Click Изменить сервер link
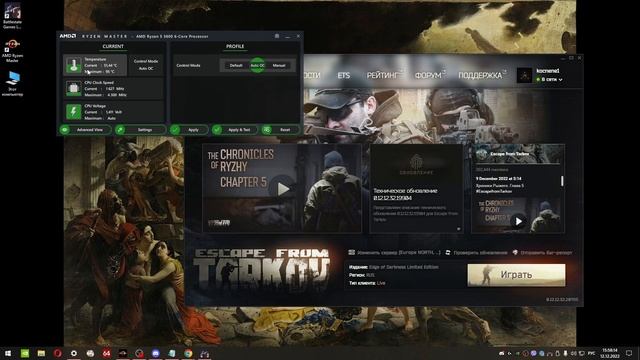 coord(395,253)
